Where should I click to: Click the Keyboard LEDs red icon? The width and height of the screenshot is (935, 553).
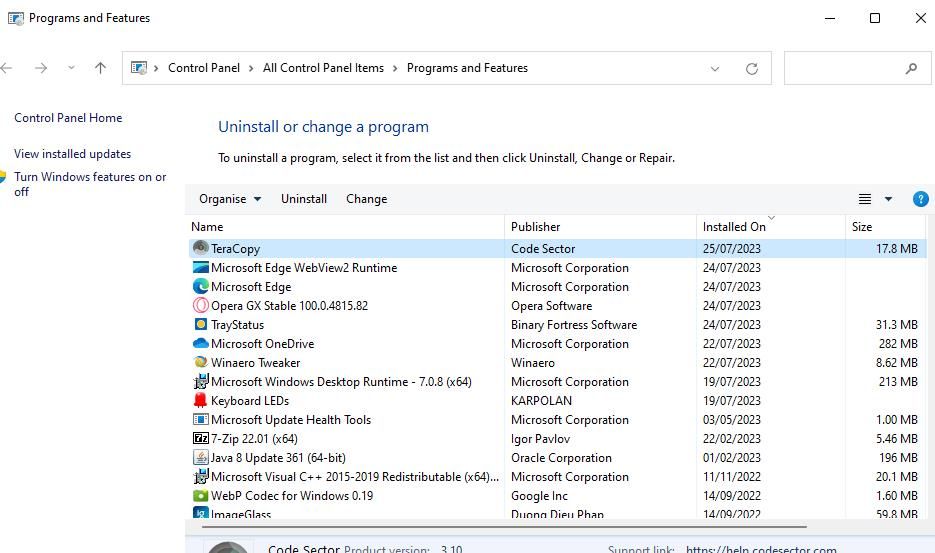[x=200, y=401]
